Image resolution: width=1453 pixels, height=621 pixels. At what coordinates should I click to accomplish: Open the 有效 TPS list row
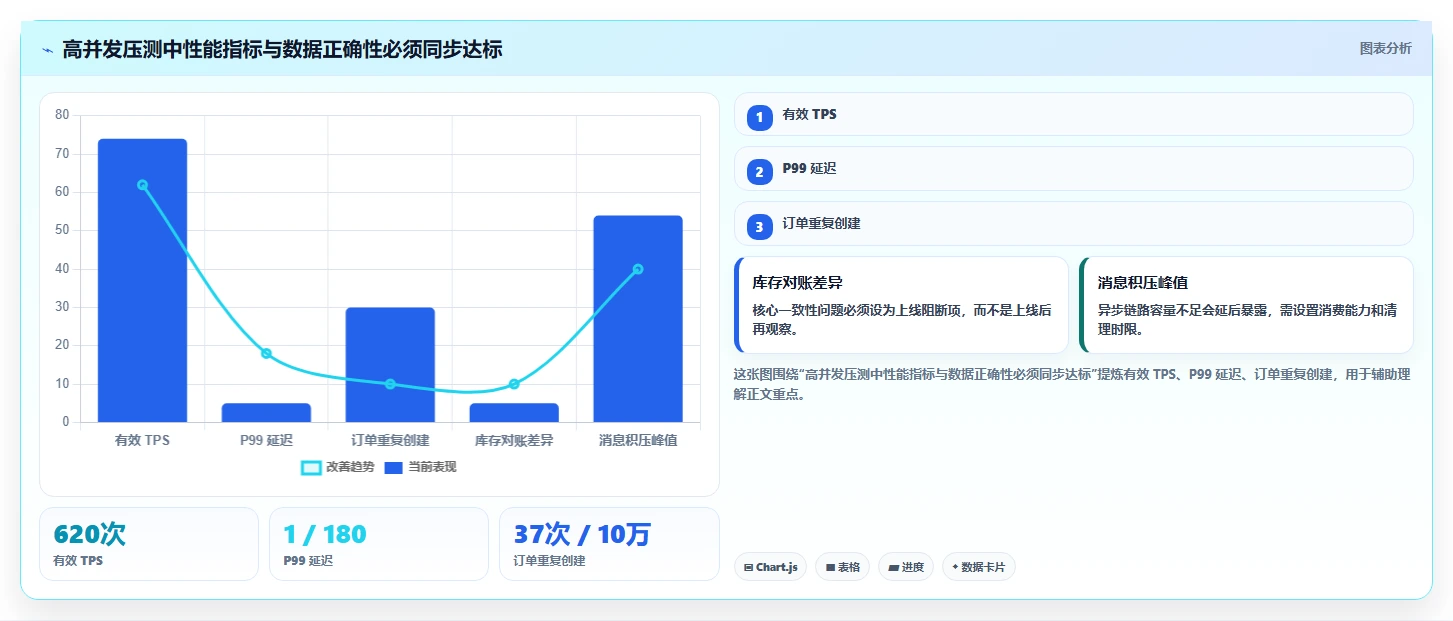point(1073,114)
